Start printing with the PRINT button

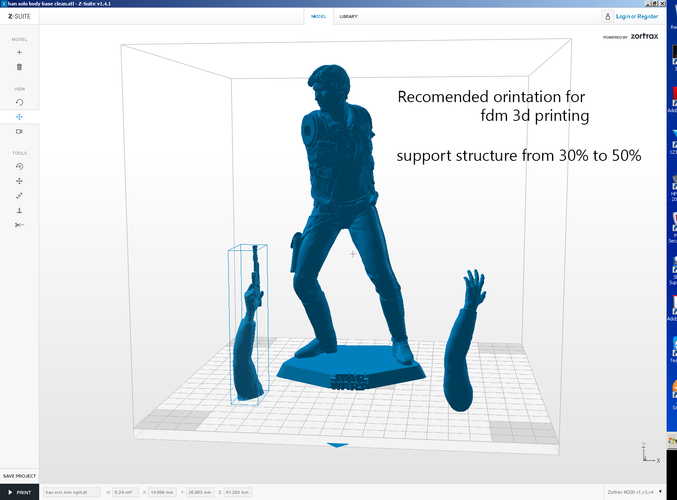point(19,492)
